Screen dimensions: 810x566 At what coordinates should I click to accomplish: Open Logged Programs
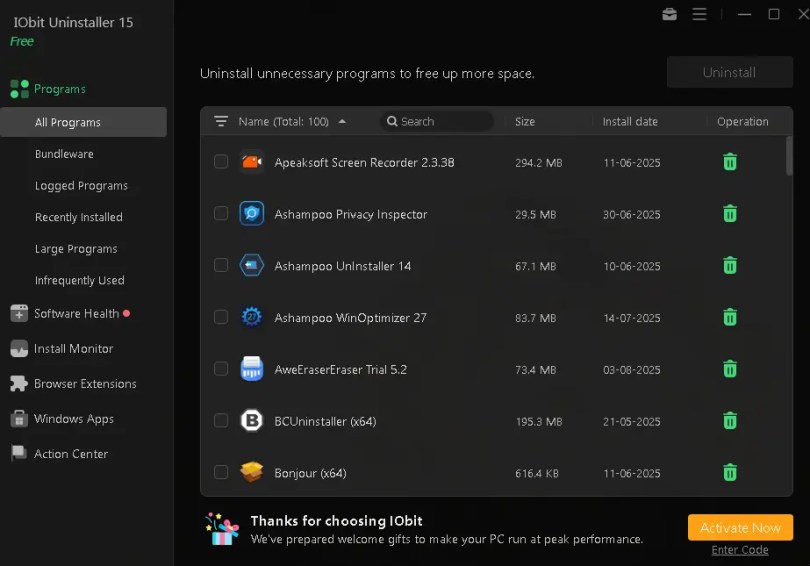81,186
